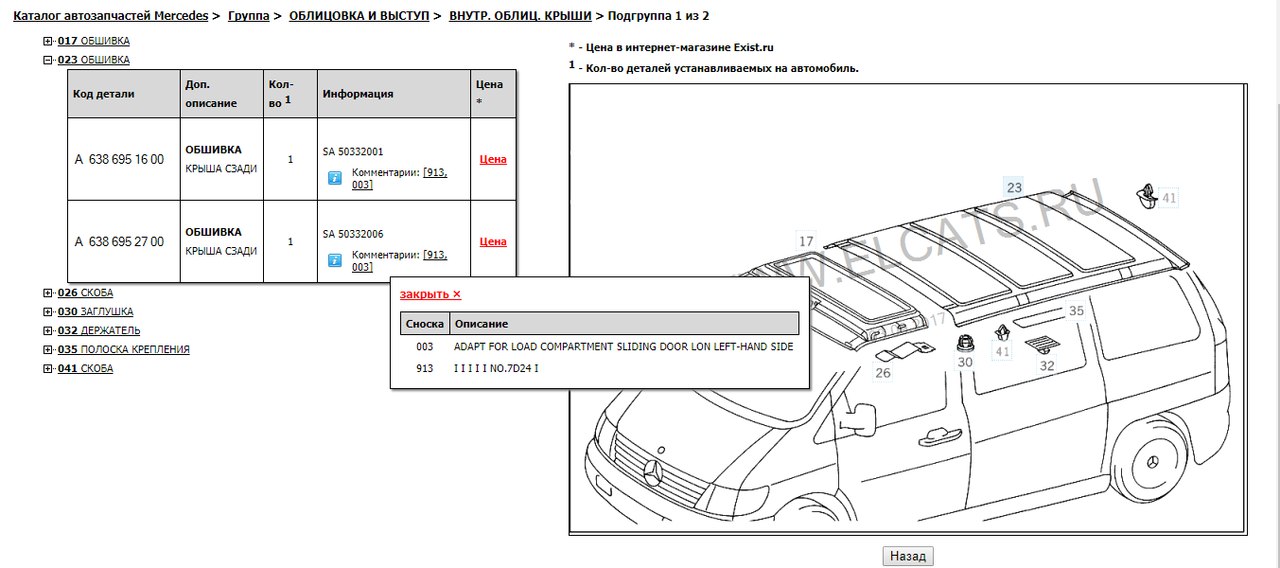Viewport: 1280px width, 568px height.
Task: Click info icon in SA 50332001 row
Action: tap(335, 178)
